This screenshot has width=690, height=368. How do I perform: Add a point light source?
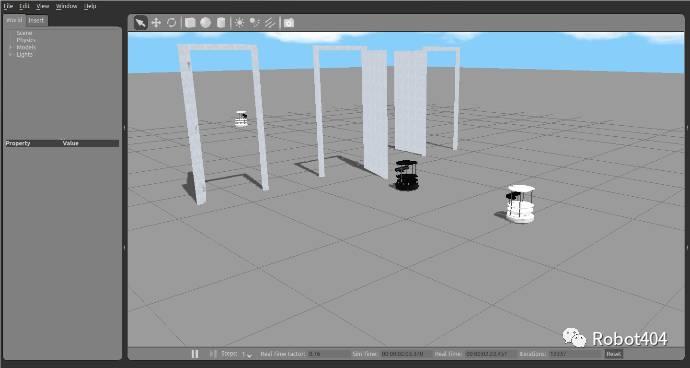[x=239, y=23]
